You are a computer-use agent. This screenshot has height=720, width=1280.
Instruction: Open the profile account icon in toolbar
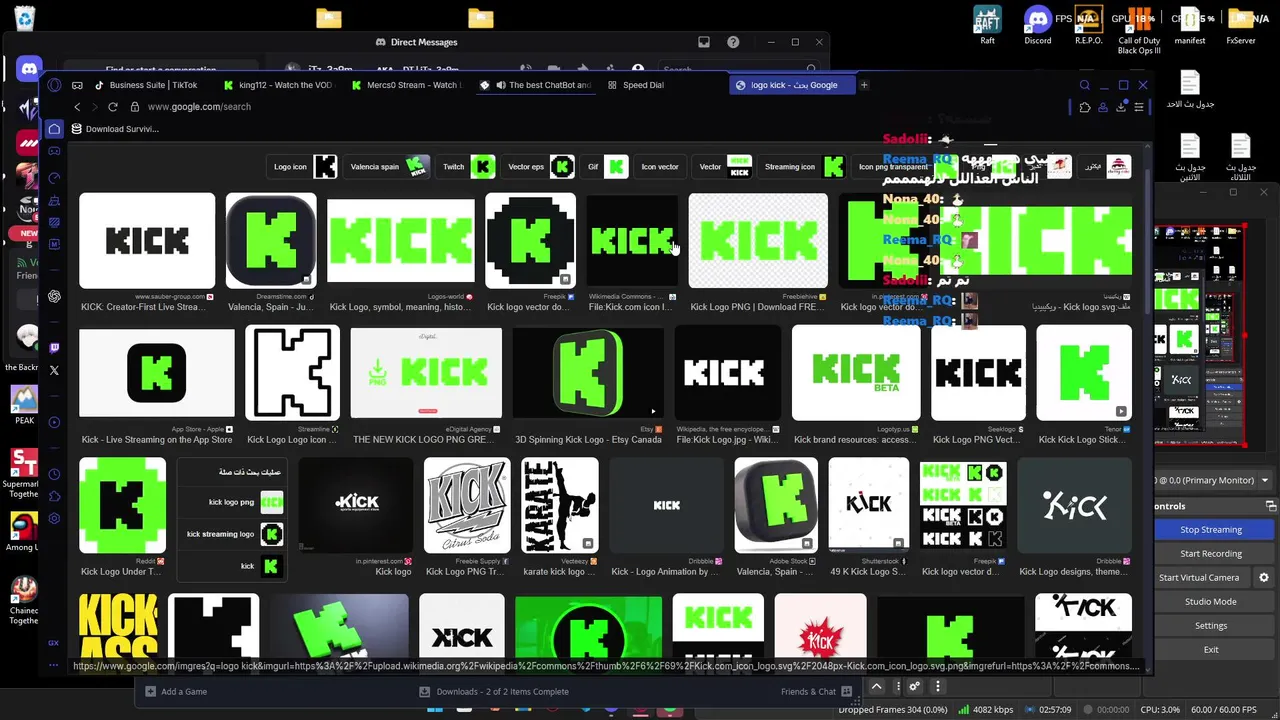(1103, 107)
